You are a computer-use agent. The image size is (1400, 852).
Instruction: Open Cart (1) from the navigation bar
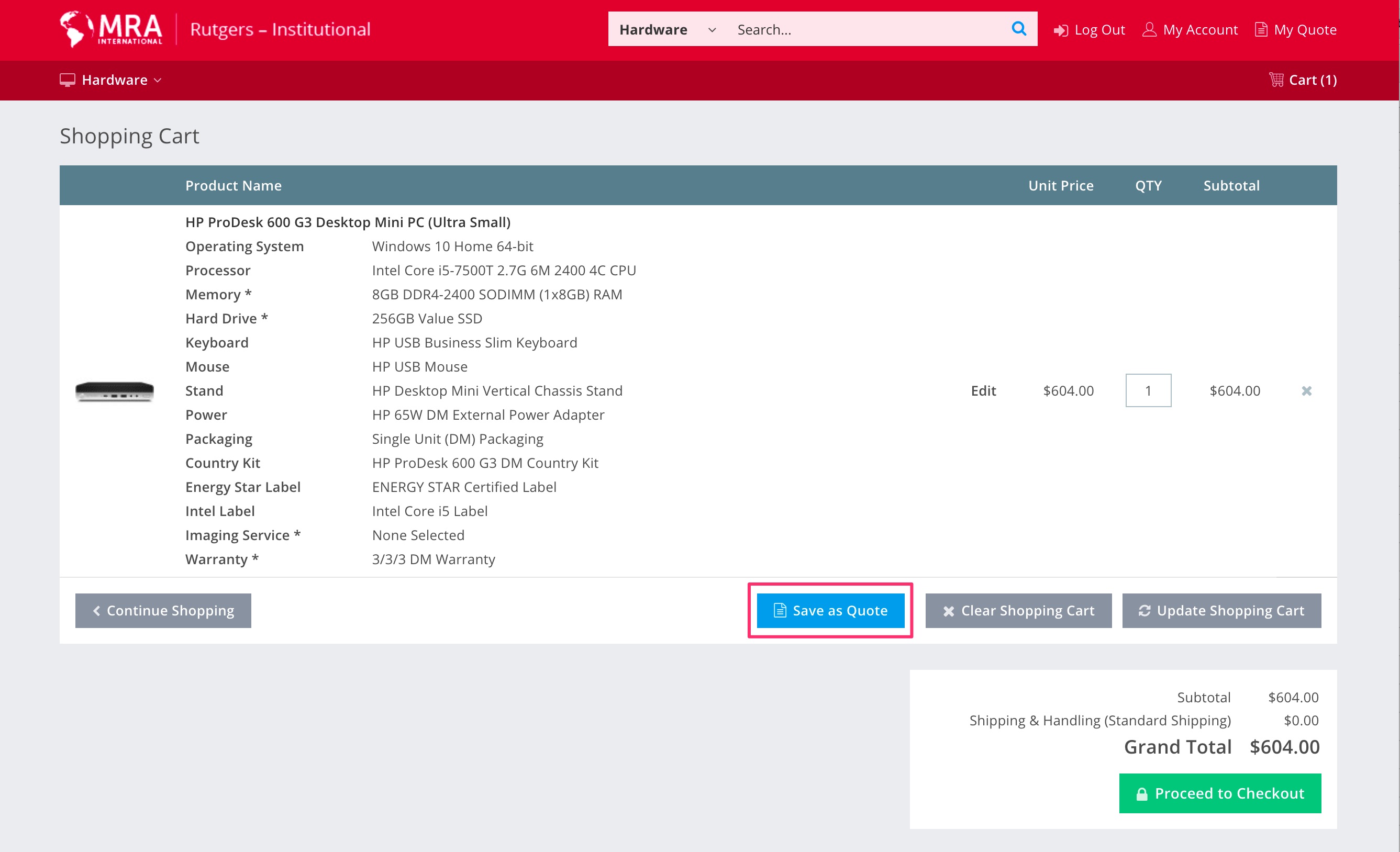pyautogui.click(x=1312, y=80)
